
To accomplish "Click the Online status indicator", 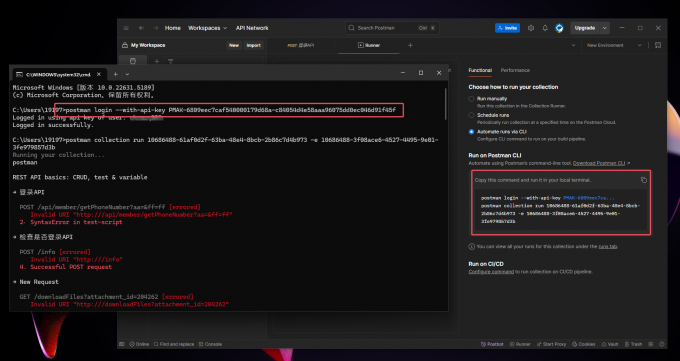I will [139, 344].
